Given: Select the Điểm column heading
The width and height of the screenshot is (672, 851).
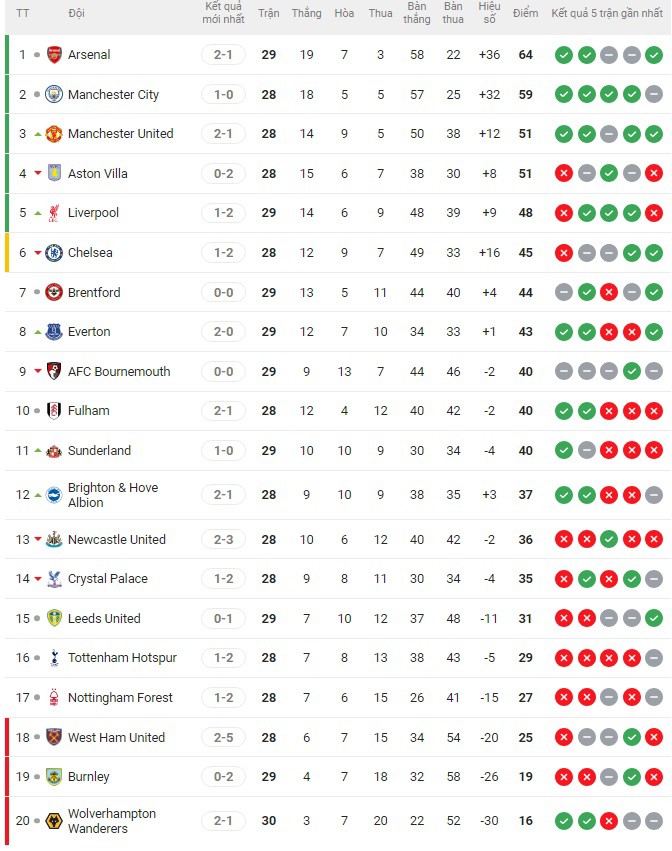Looking at the screenshot, I should (x=526, y=13).
